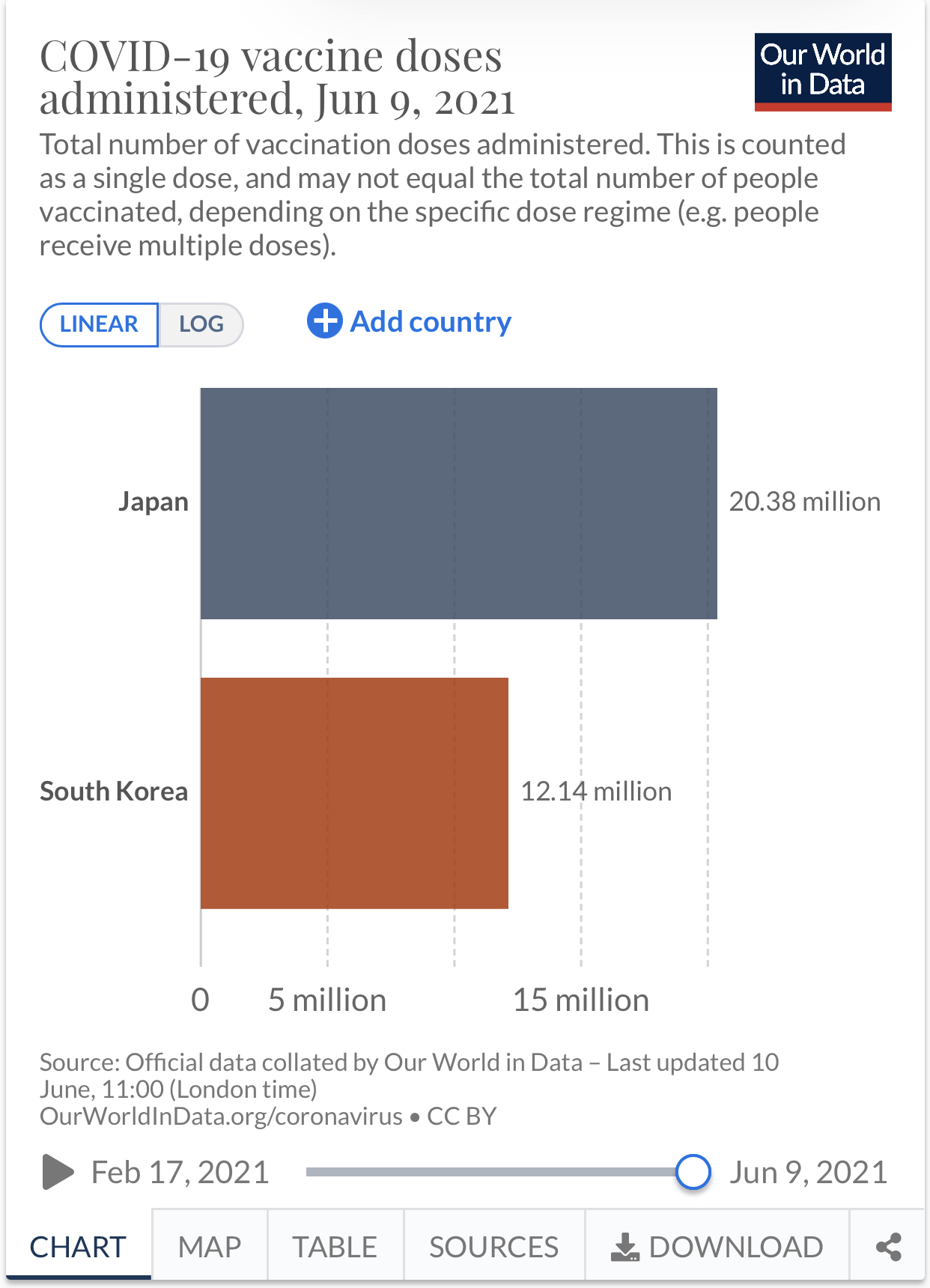Click the South Korea bar

[x=354, y=793]
